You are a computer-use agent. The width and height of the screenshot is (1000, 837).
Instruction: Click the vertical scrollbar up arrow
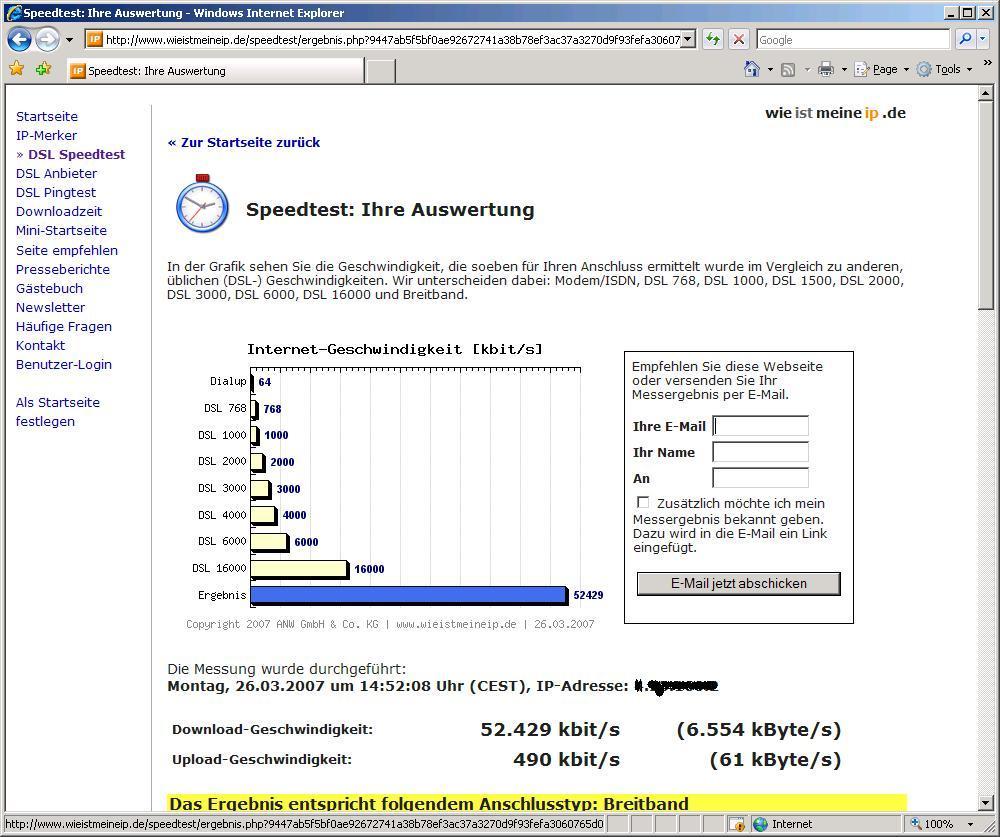pos(985,94)
